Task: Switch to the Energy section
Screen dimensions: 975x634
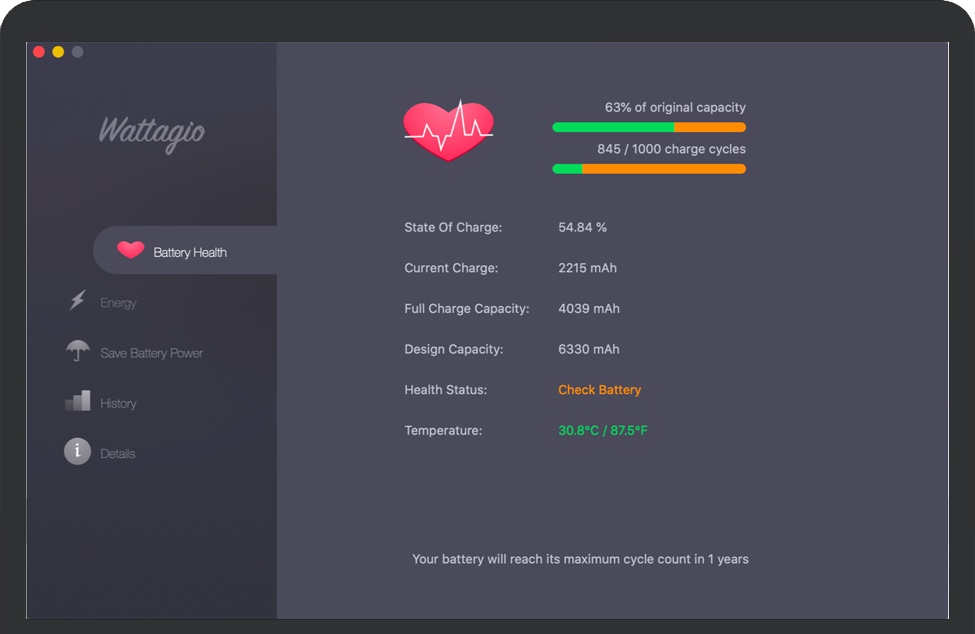Action: 118,302
